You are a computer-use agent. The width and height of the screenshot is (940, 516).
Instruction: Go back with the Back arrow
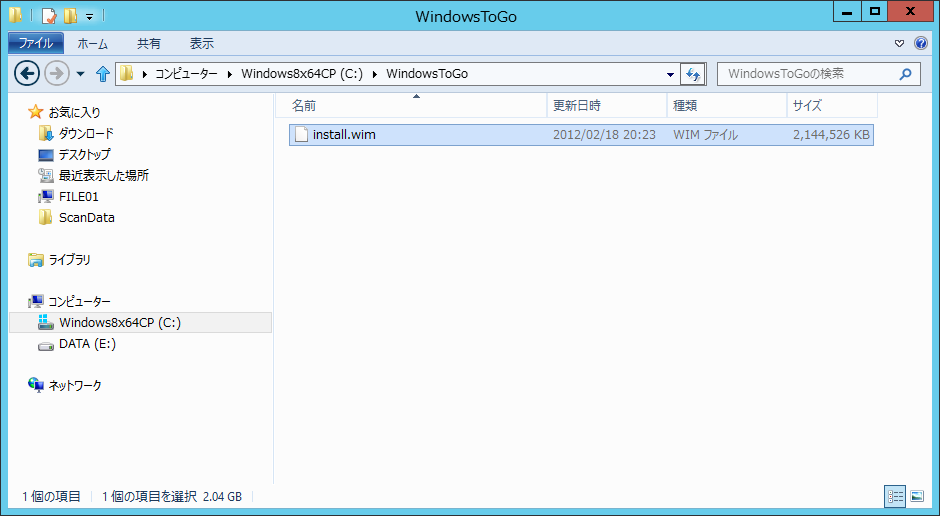click(27, 74)
